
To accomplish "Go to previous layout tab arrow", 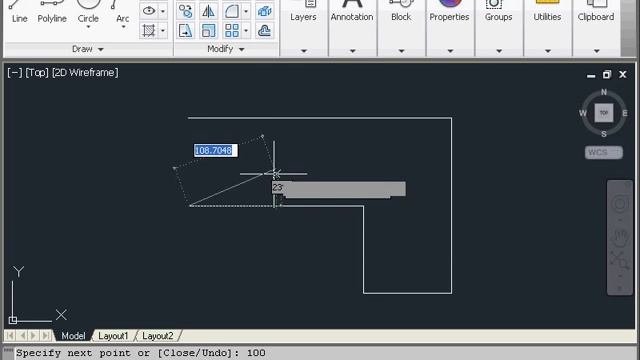I will 22,336.
